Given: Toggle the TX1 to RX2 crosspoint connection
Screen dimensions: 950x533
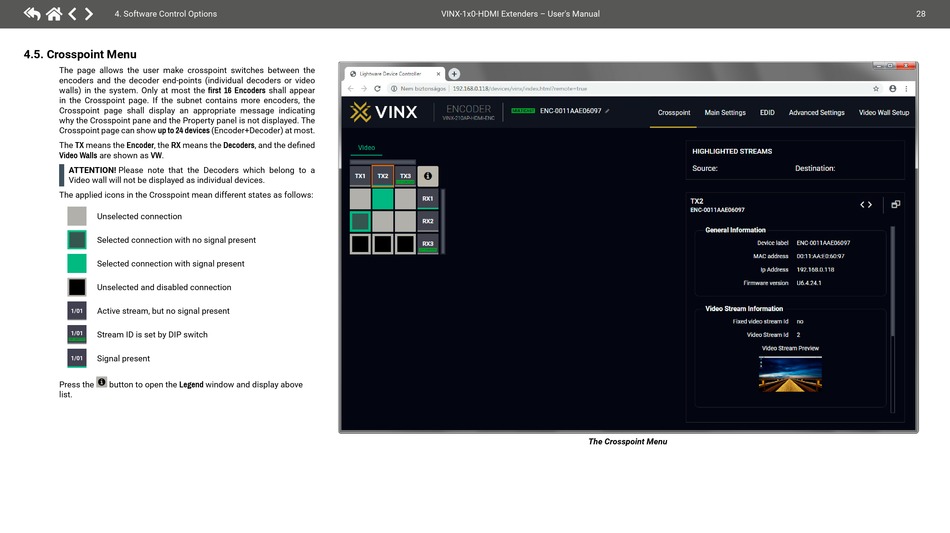Looking at the screenshot, I should point(360,221).
